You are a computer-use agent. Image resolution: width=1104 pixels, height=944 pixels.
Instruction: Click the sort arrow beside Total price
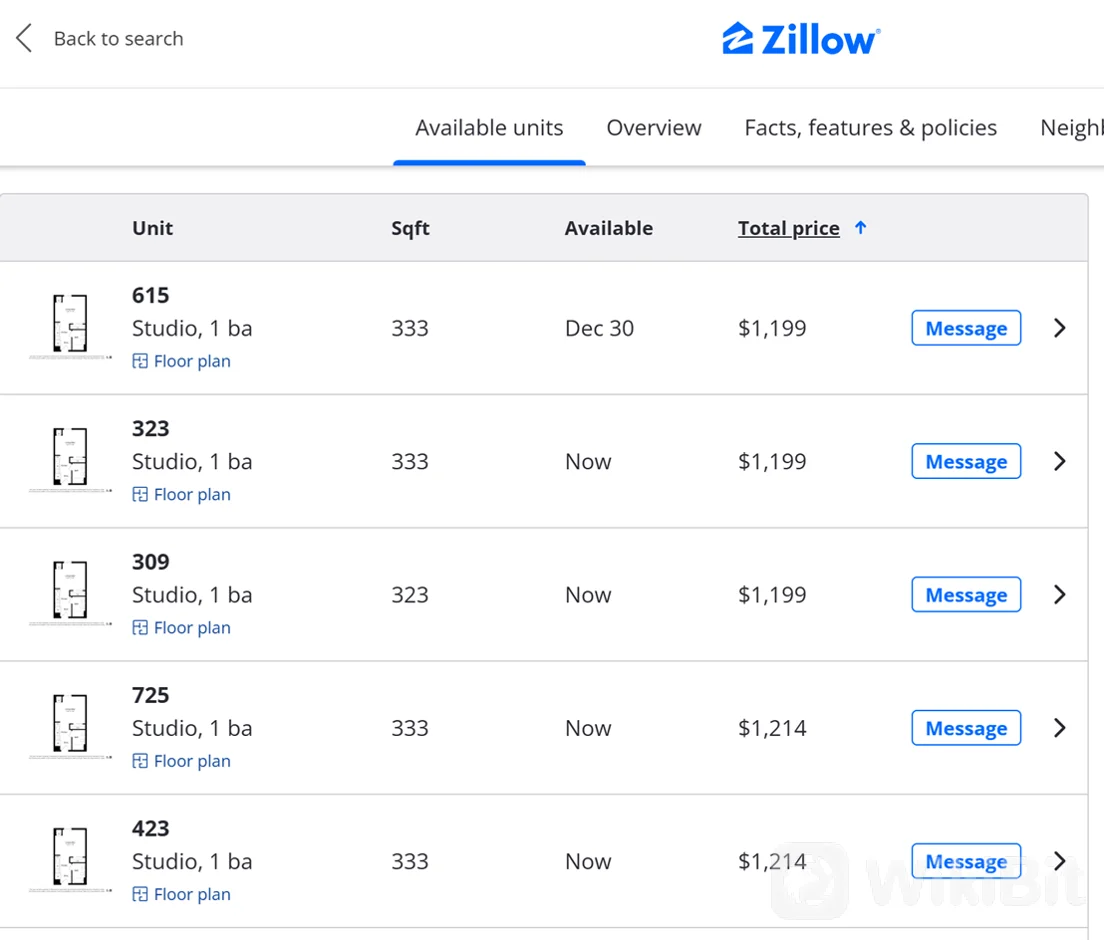[860, 228]
